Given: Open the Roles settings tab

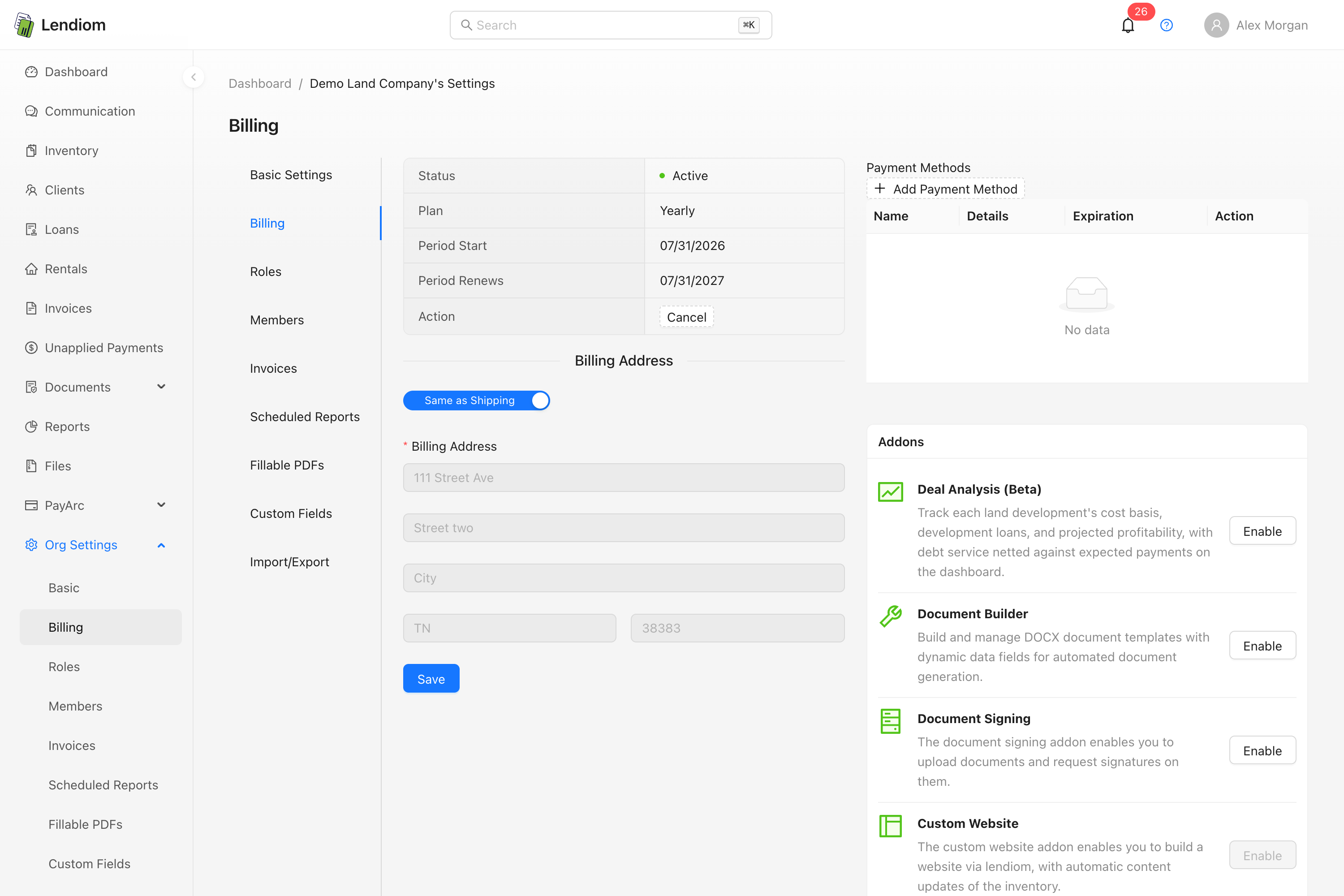Looking at the screenshot, I should click(266, 271).
